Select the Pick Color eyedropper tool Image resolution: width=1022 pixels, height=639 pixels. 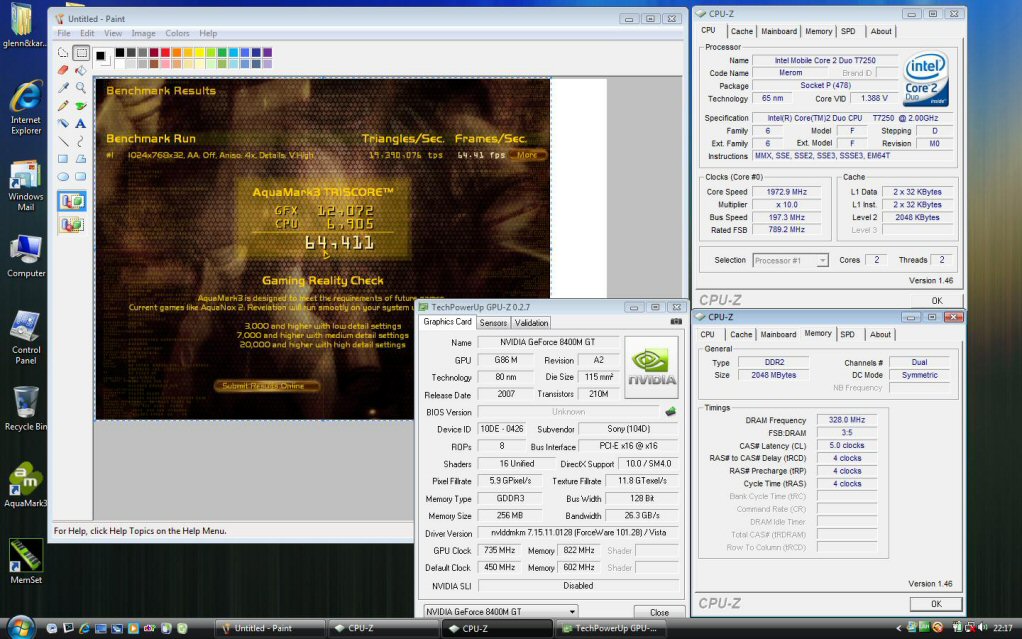point(63,87)
